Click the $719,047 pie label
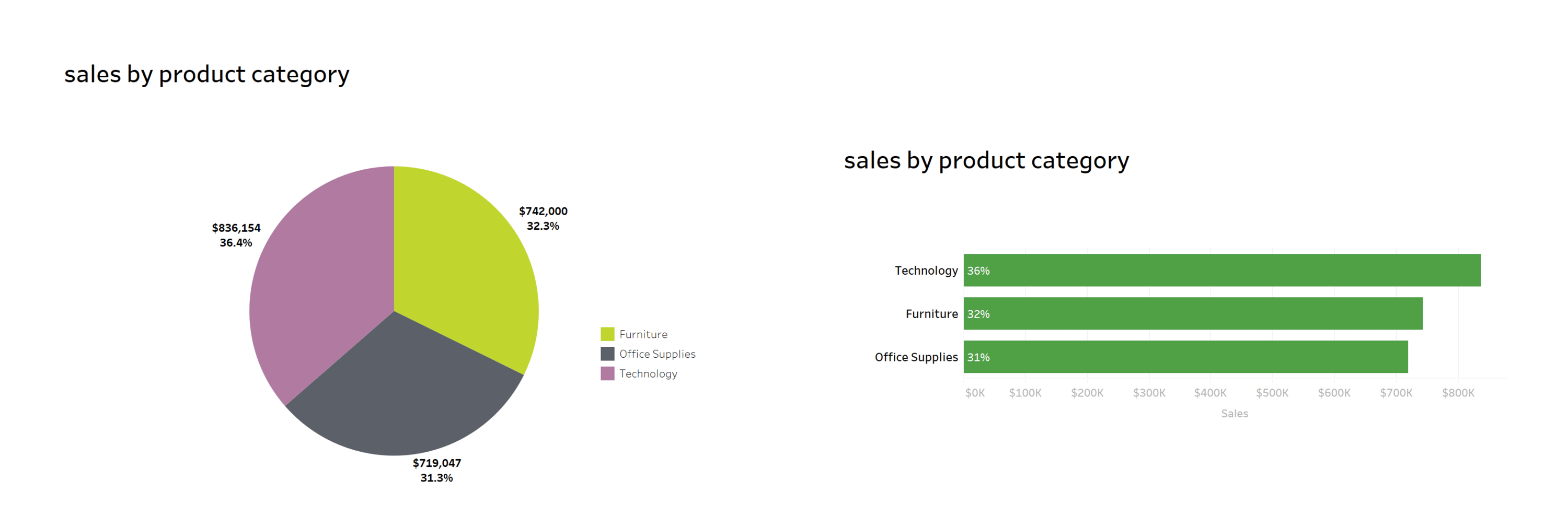This screenshot has height=528, width=1568. (x=436, y=463)
